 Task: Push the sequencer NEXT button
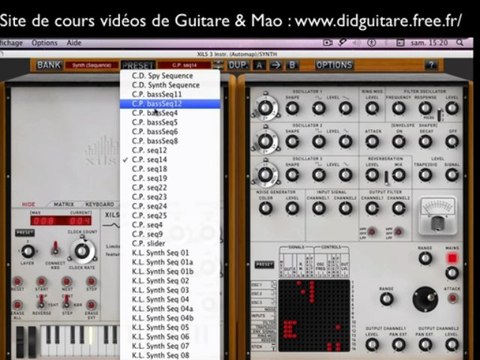[x=67, y=282]
